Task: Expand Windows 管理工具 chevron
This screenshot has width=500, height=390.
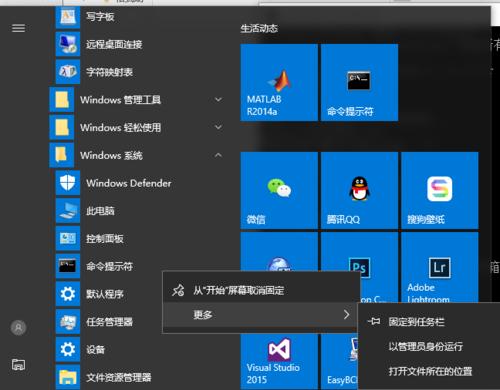Action: pos(218,99)
